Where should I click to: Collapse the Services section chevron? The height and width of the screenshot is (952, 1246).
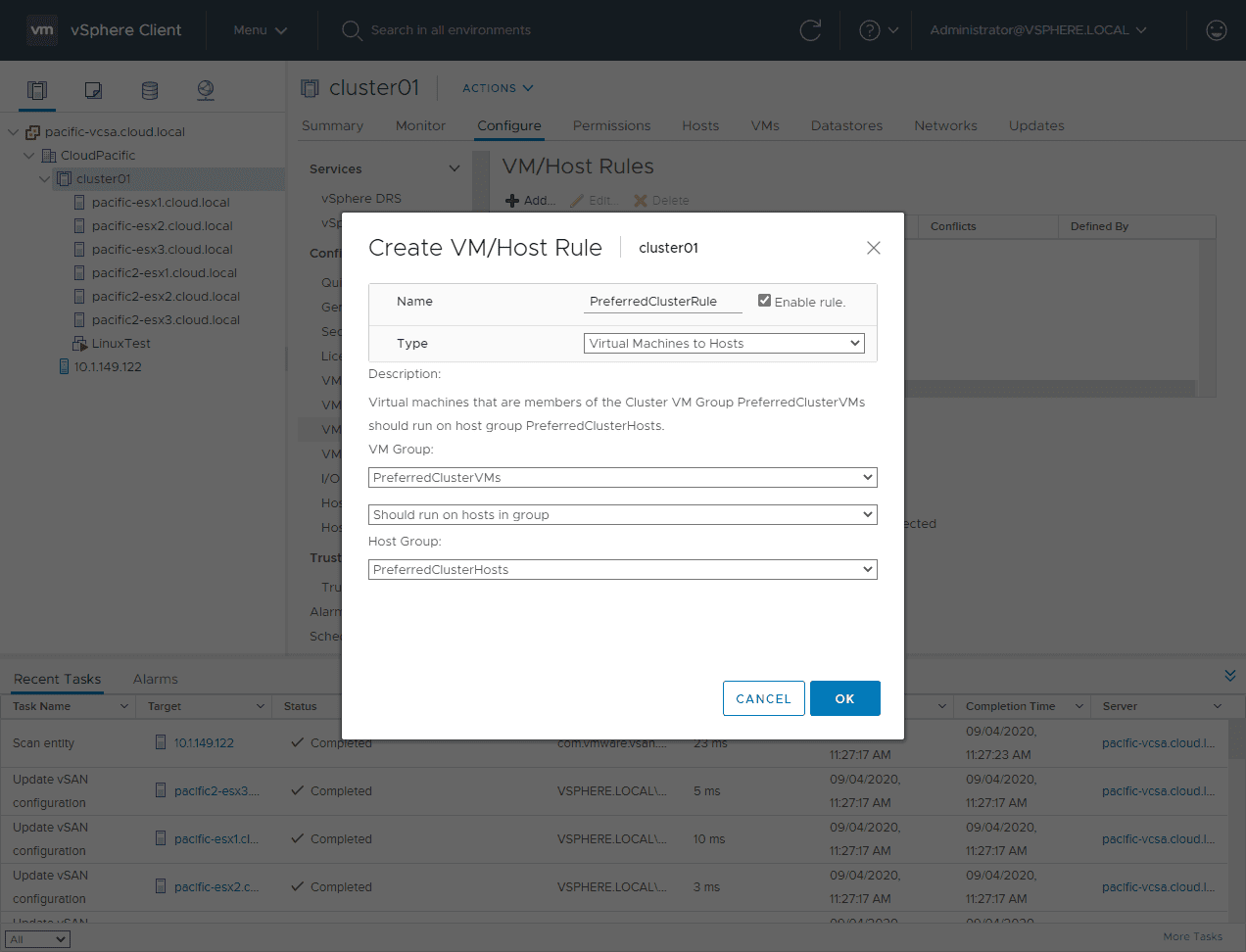pyautogui.click(x=455, y=168)
